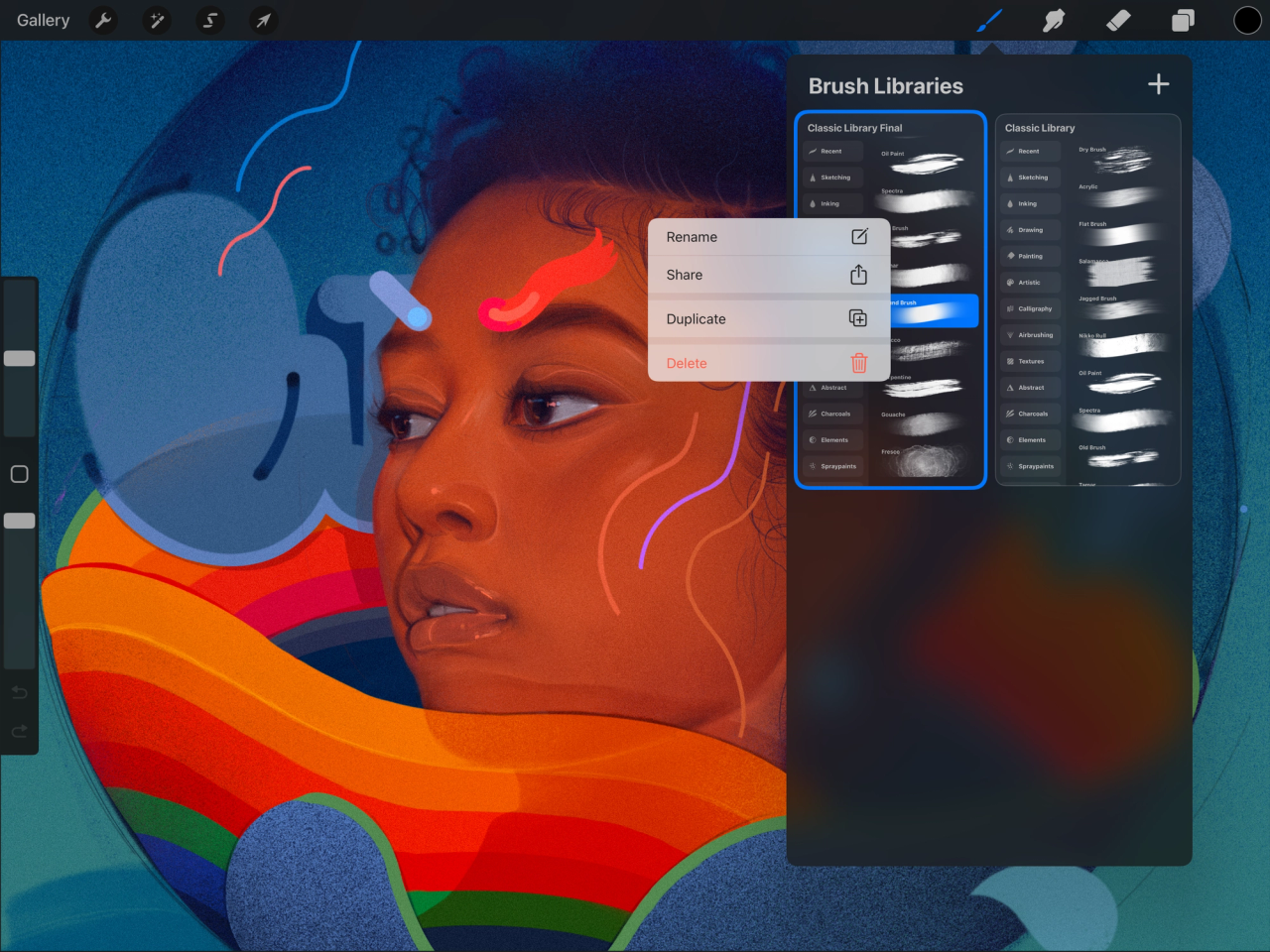Switch to the Smudge tool
1270x952 pixels.
(1054, 20)
